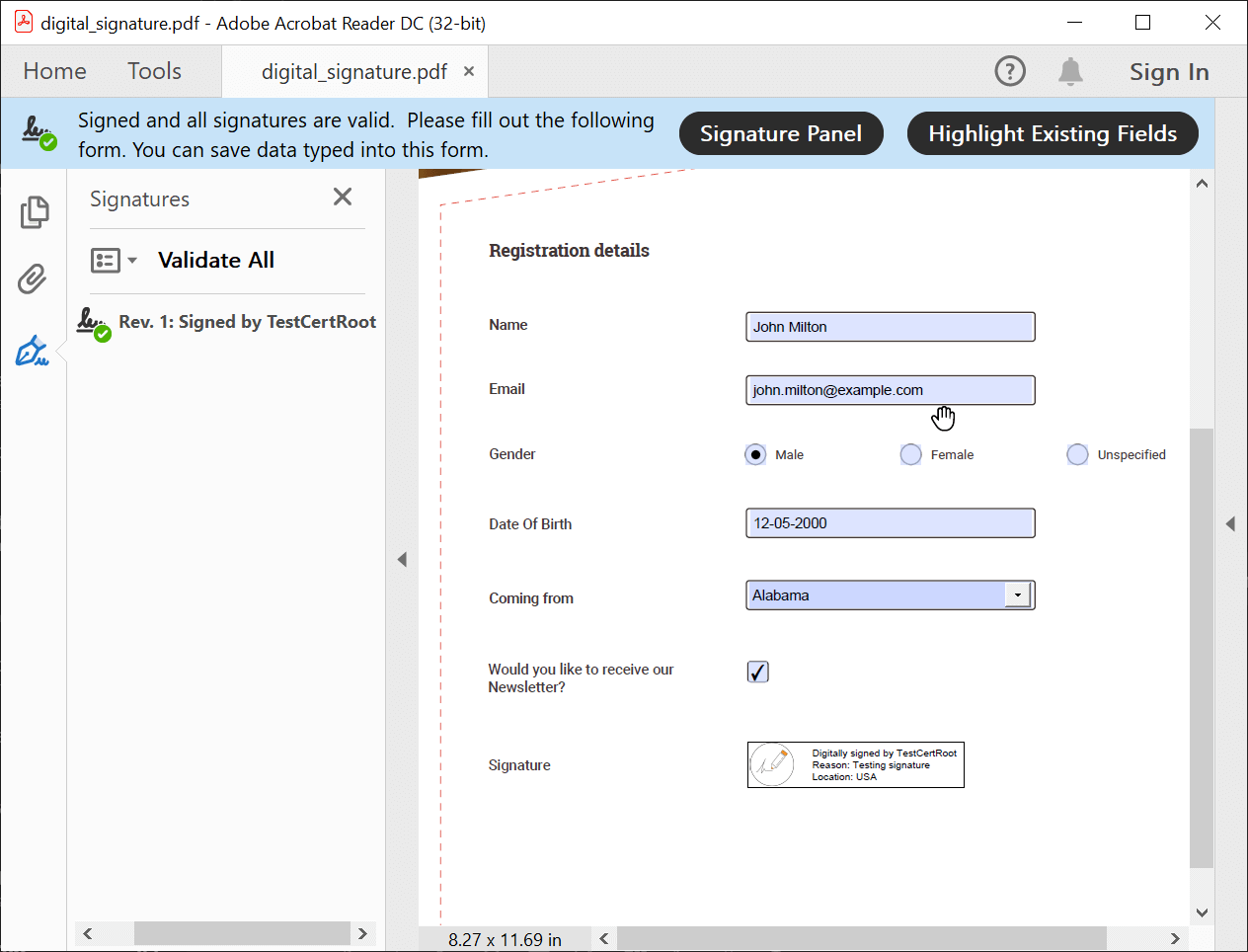Click Highlight Existing Fields button
The height and width of the screenshot is (952, 1248).
[1052, 133]
